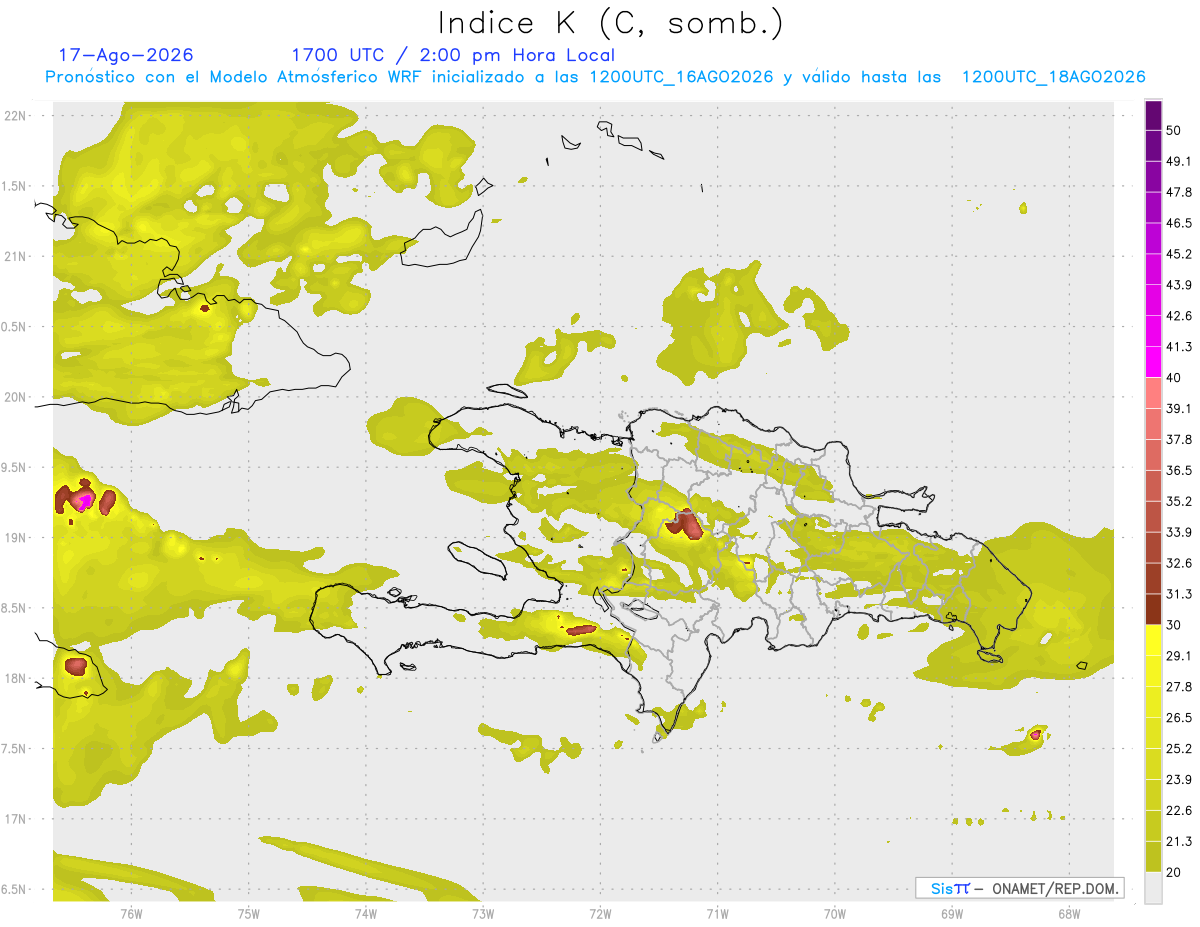Click the colorbar label "41.3"
1200x927 pixels.
point(1179,347)
